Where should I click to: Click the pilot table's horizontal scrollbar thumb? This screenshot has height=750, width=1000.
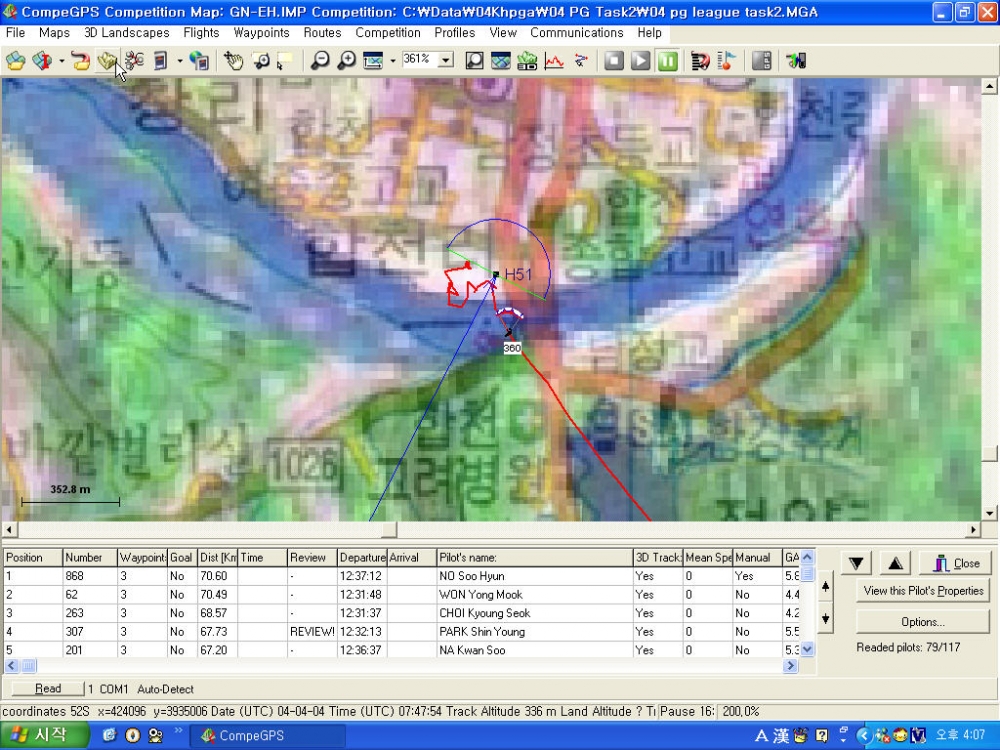(29, 666)
